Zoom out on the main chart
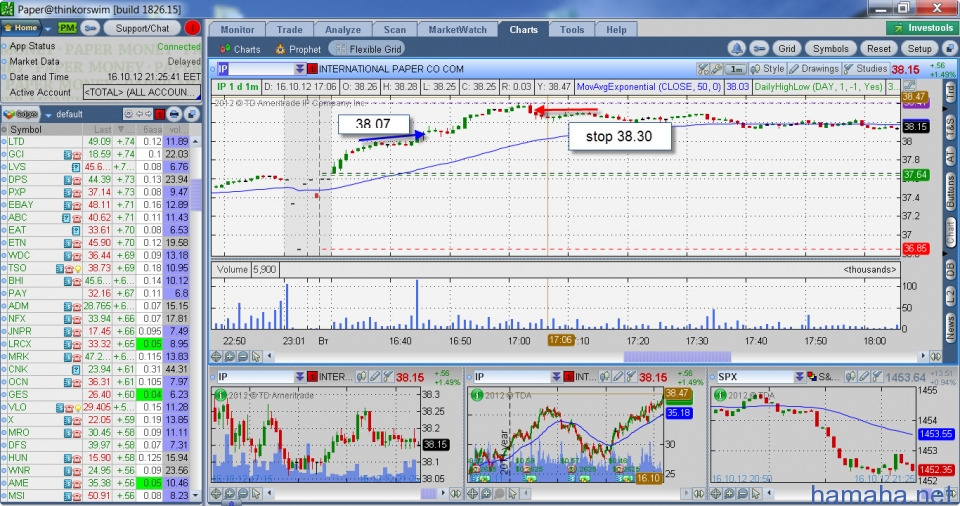Screen dimensions: 960x506 click(x=242, y=356)
